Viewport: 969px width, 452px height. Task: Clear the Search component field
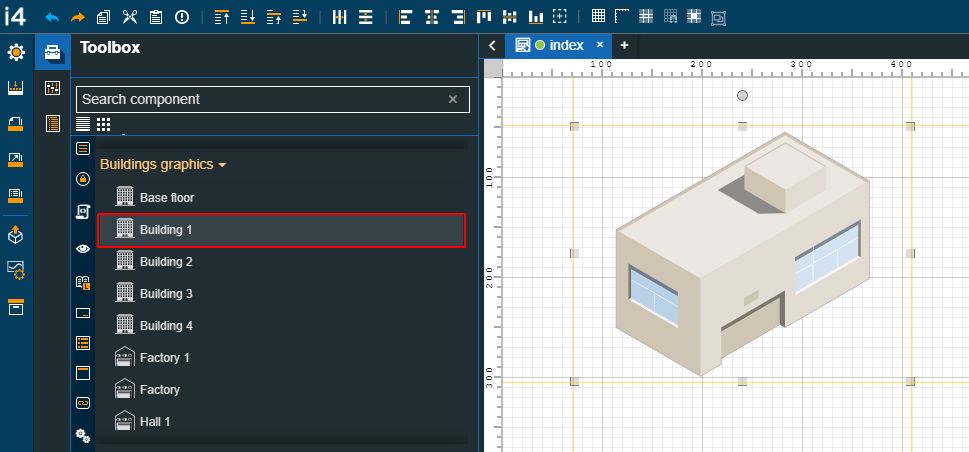[x=453, y=99]
